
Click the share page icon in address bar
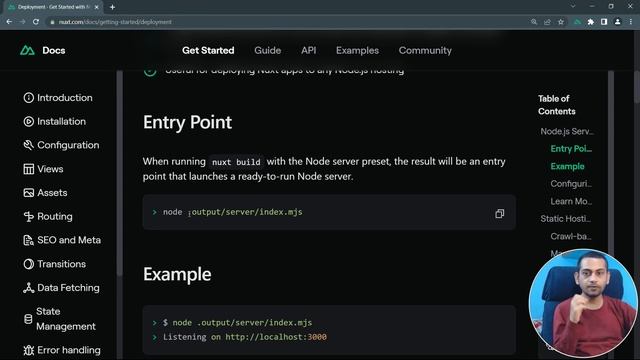pos(547,22)
